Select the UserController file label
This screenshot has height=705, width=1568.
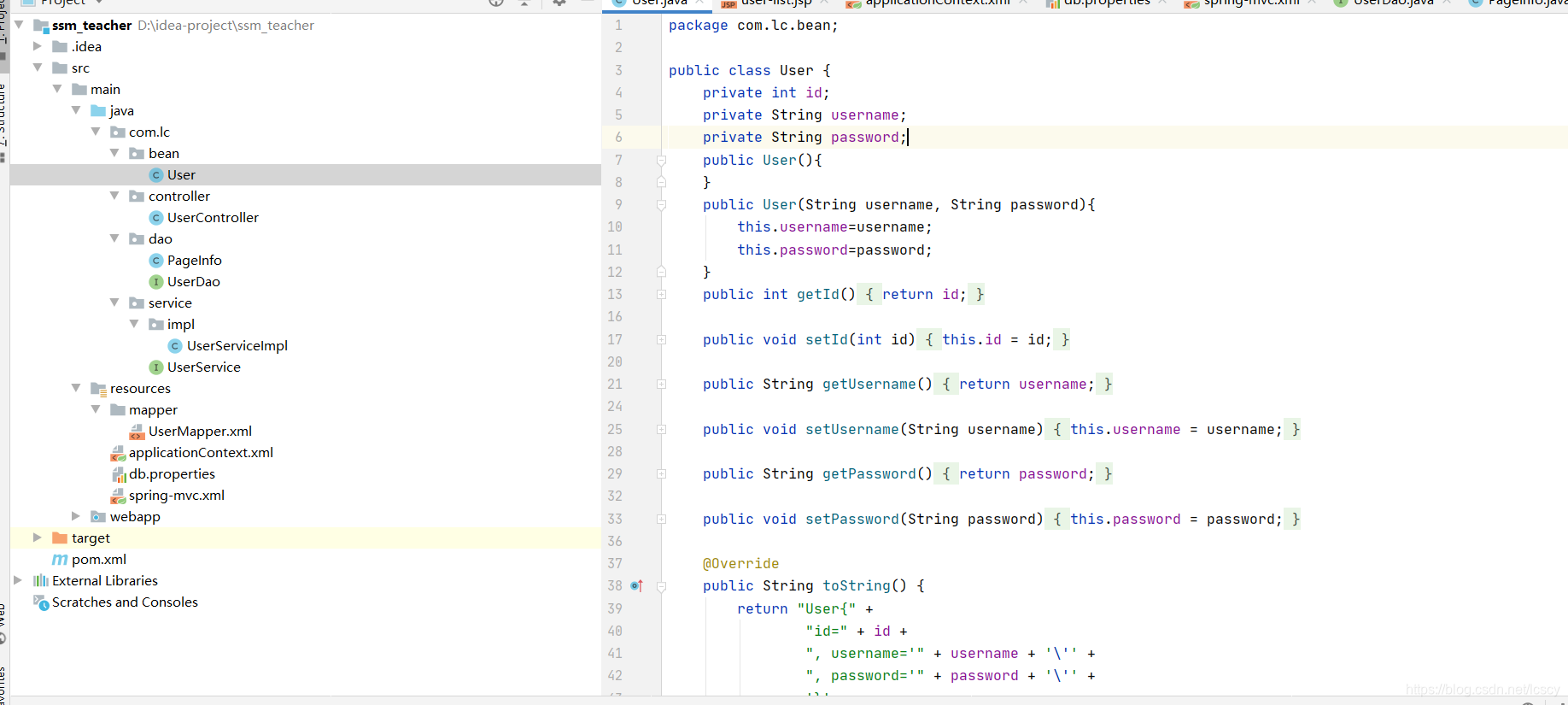213,218
